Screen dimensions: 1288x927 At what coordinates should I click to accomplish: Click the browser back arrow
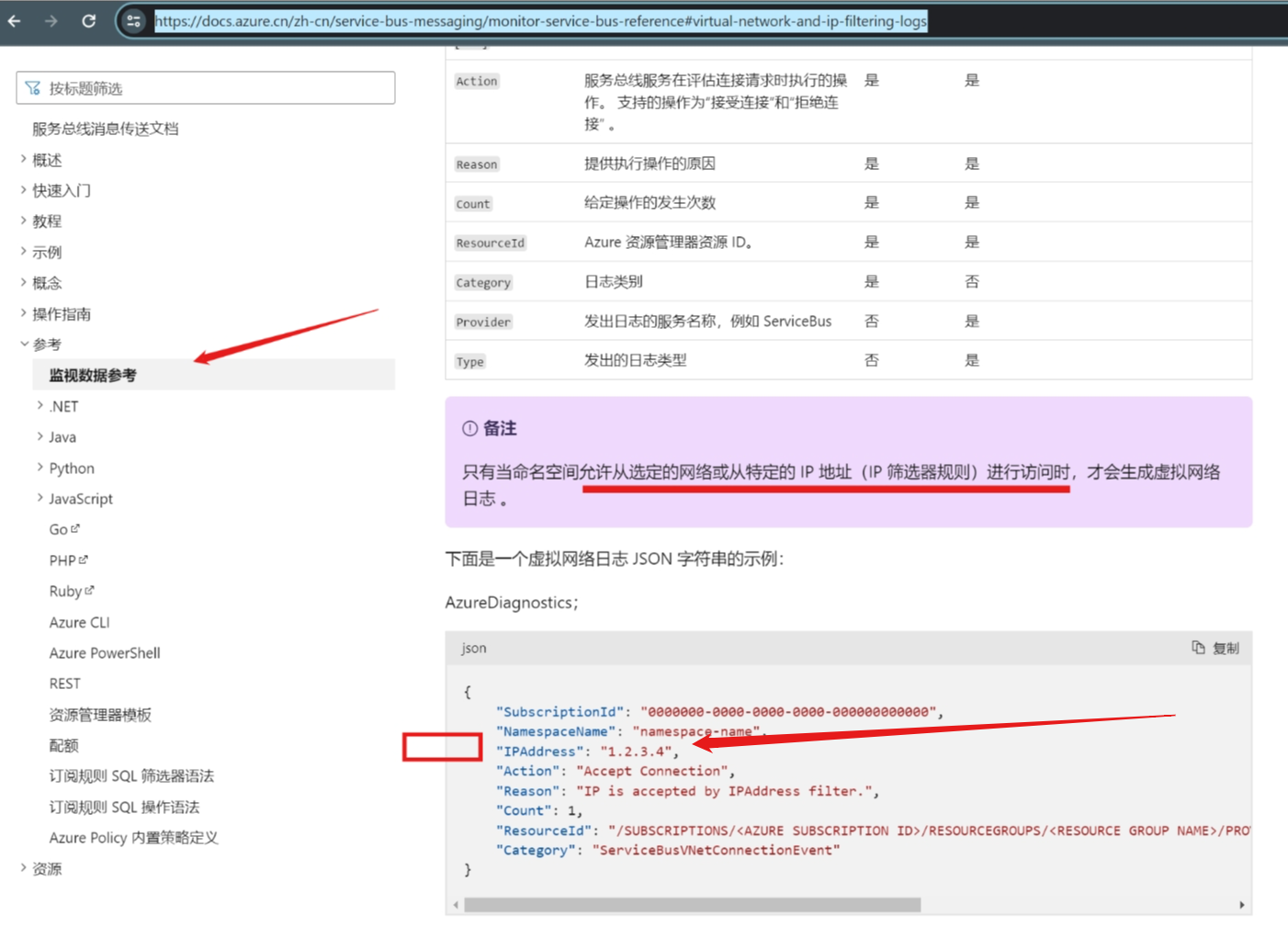pyautogui.click(x=15, y=21)
